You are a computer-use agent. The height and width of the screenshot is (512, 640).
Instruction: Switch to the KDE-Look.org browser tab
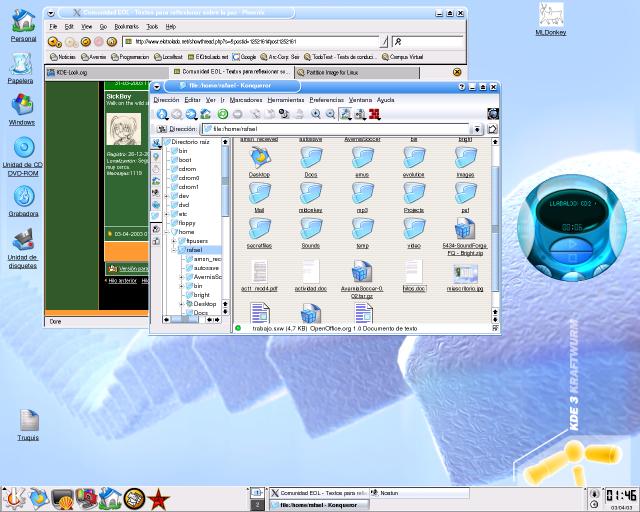(x=72, y=72)
